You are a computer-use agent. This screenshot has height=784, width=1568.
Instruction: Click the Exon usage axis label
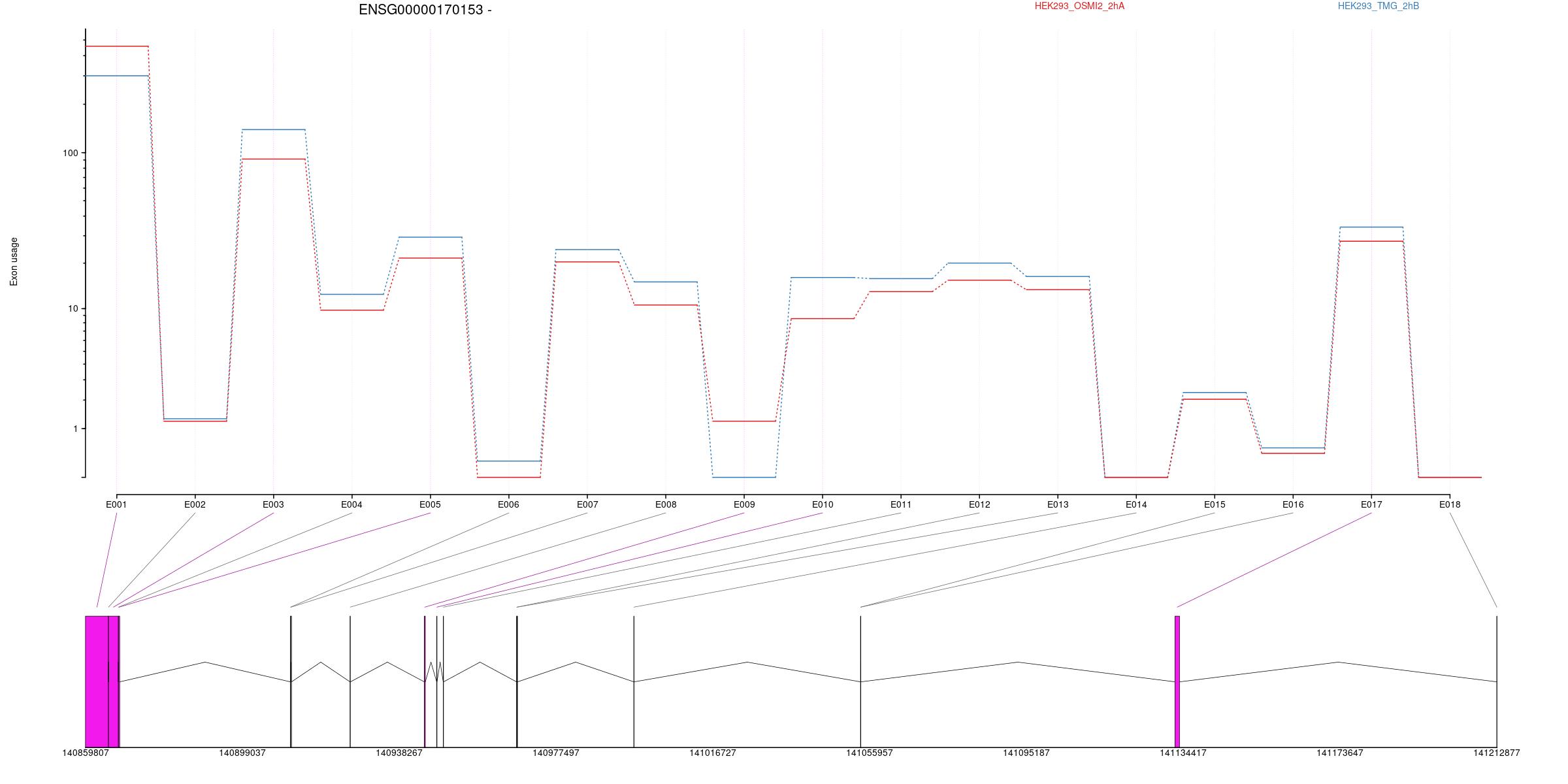14,261
